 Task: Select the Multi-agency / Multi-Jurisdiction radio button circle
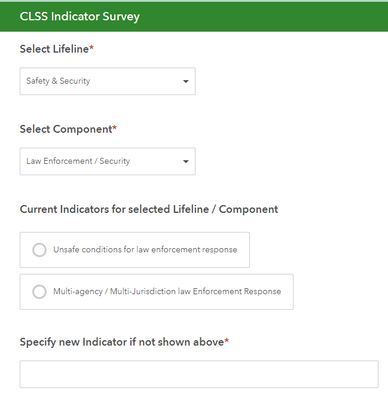tap(39, 292)
